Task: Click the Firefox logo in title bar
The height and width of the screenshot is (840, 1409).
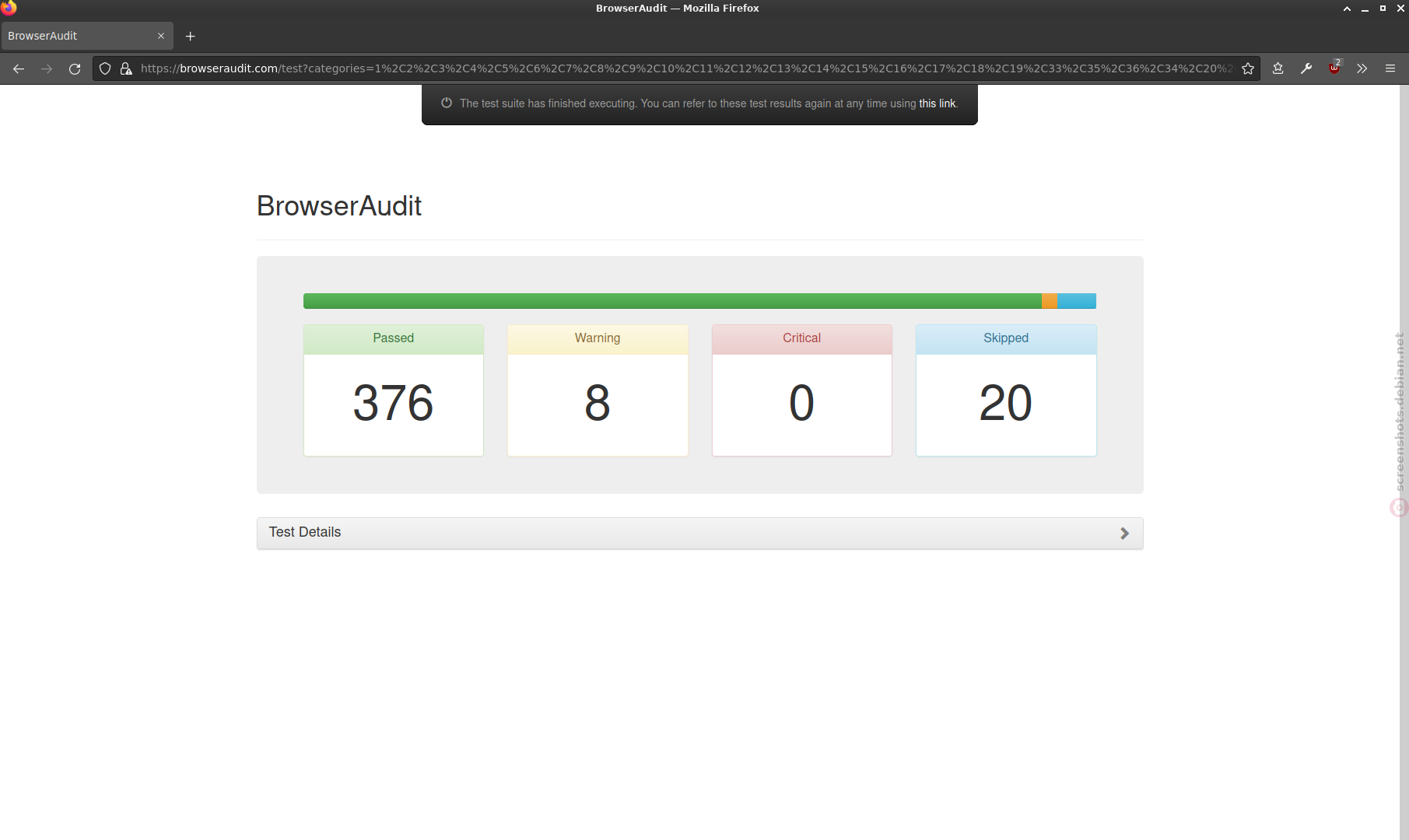Action: (x=9, y=8)
